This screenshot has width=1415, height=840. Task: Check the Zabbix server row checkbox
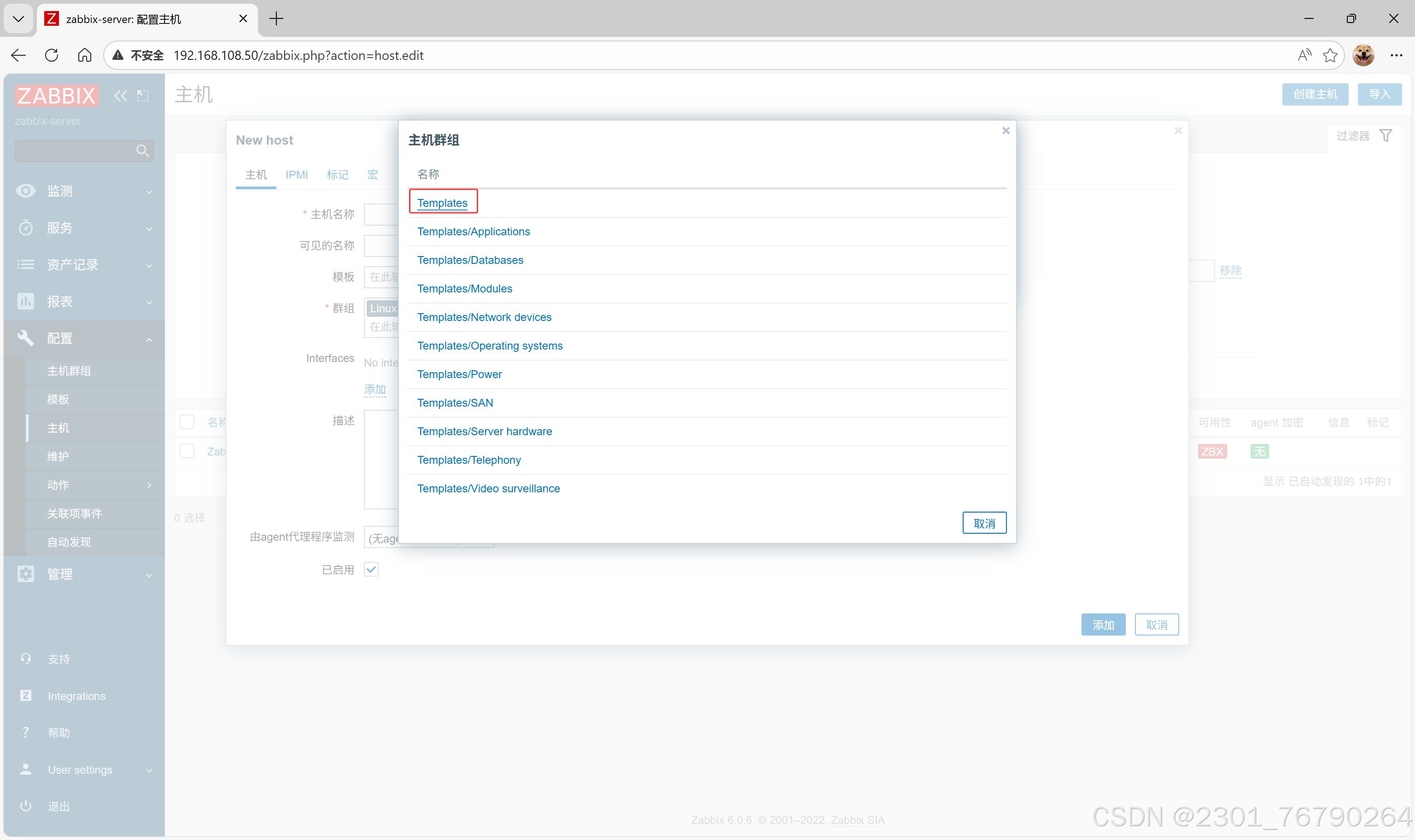click(x=187, y=451)
